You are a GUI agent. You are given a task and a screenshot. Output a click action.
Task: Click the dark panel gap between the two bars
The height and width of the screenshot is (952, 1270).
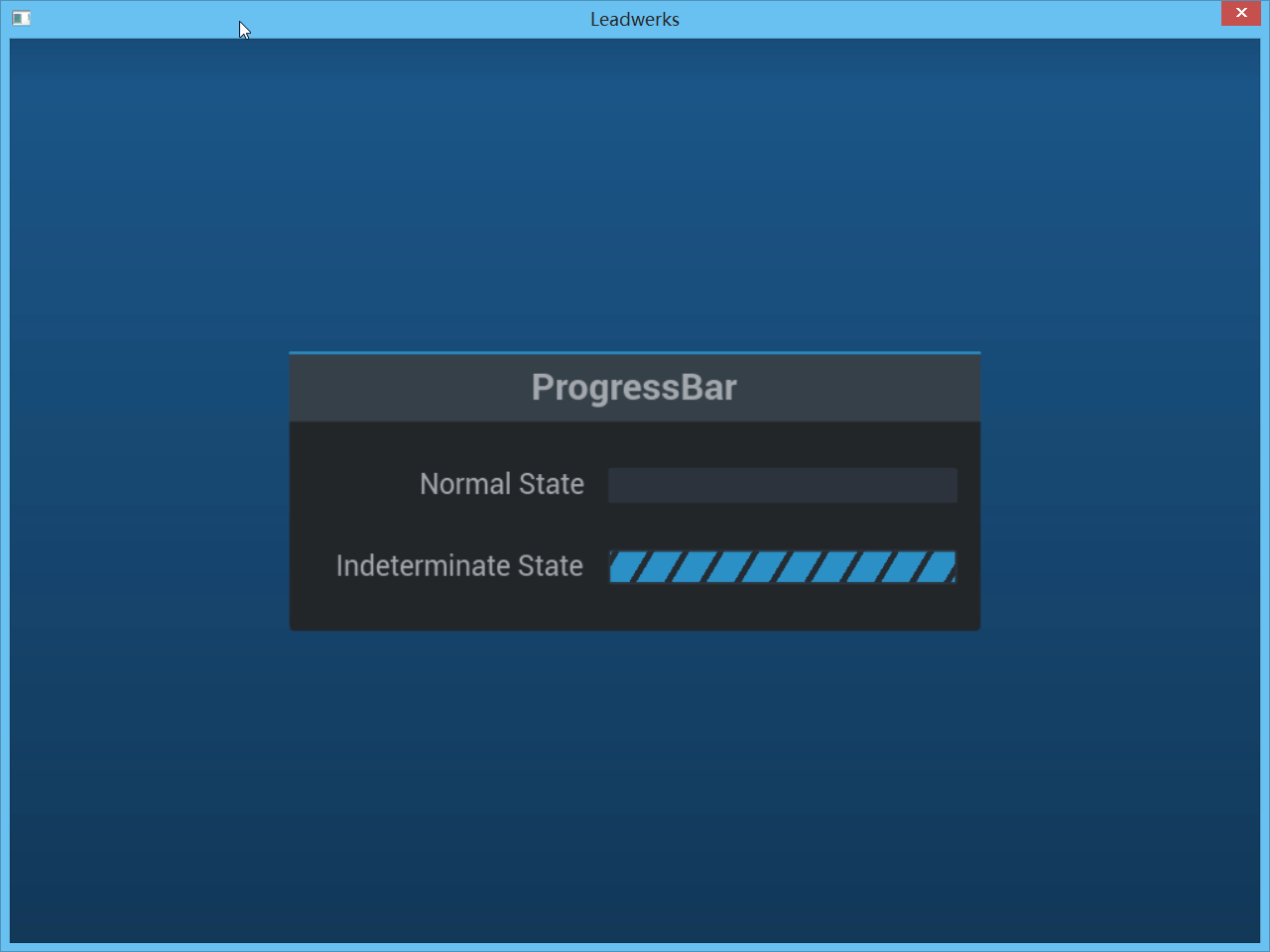click(782, 527)
